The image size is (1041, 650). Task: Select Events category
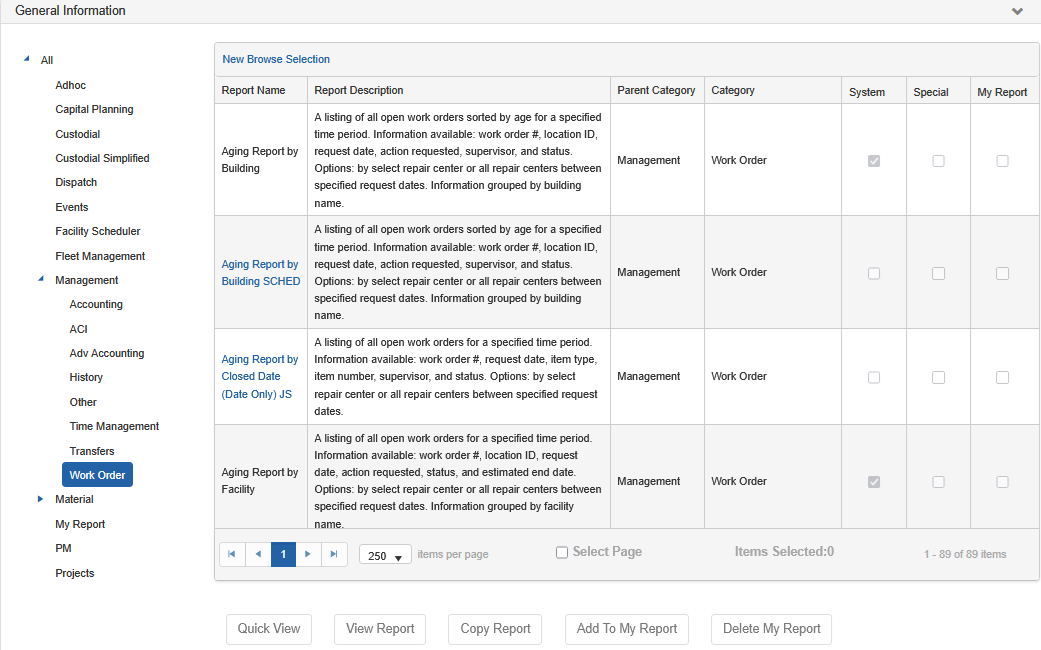click(72, 207)
